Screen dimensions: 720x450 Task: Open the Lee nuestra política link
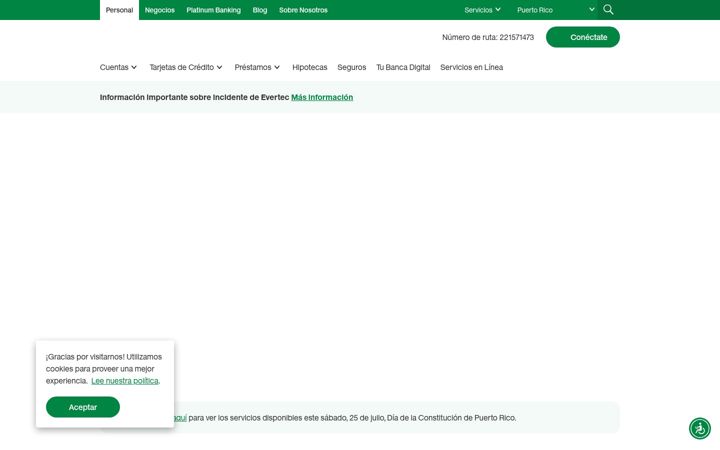click(x=125, y=381)
